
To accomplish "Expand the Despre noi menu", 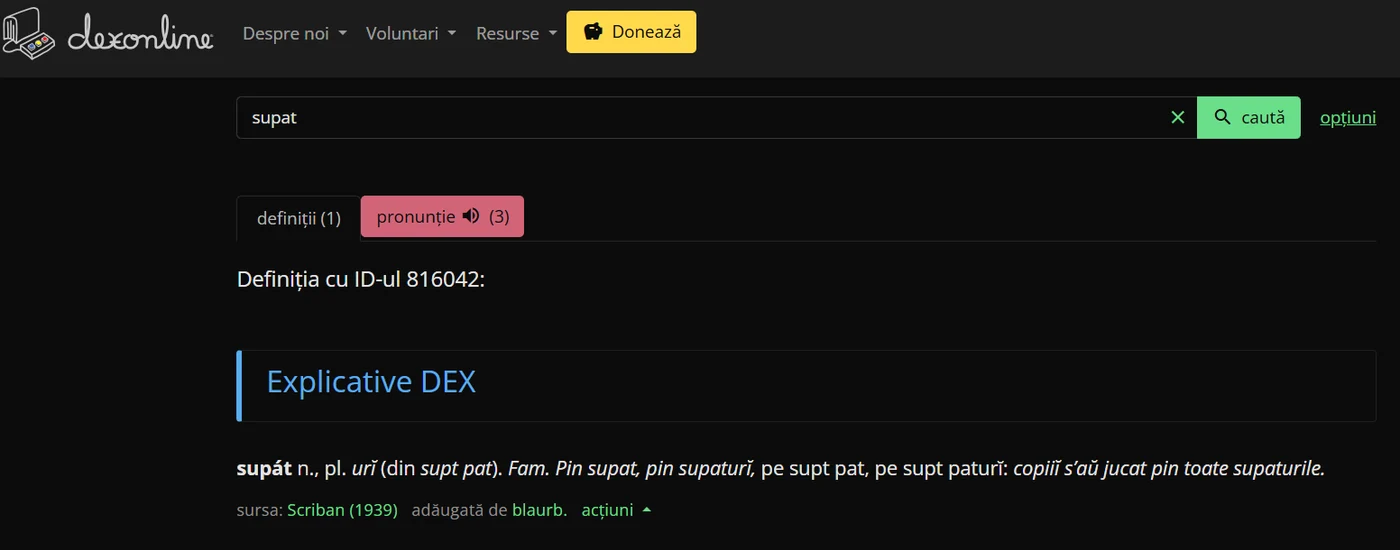I will tap(295, 33).
